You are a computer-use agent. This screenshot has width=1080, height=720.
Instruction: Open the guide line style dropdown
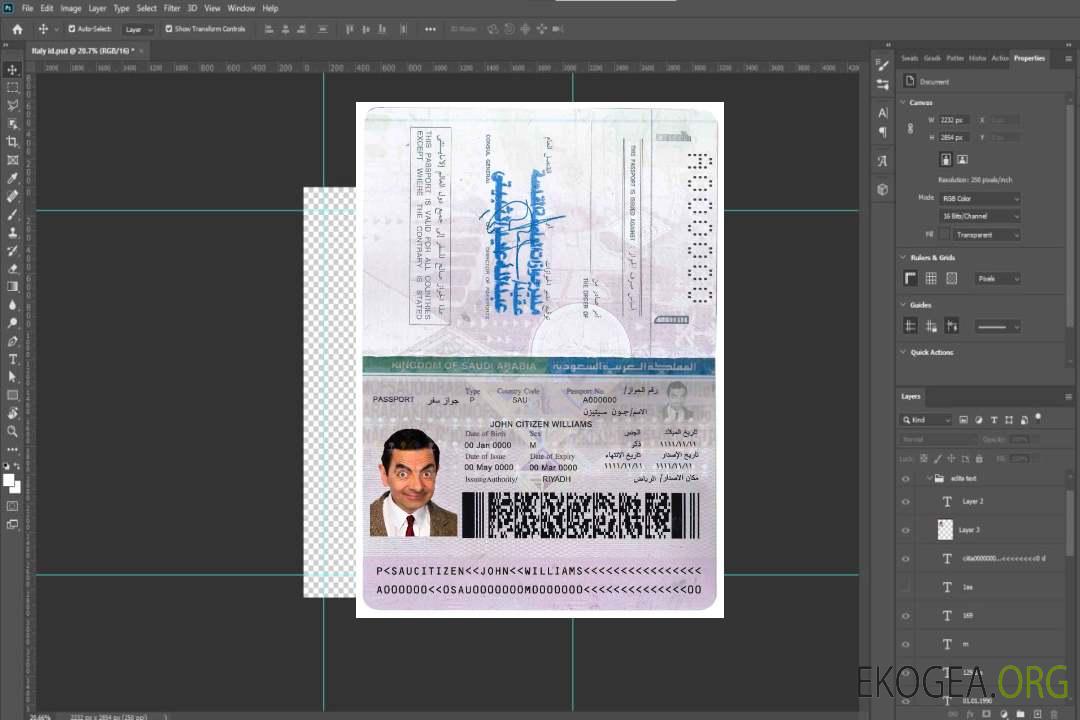pyautogui.click(x=997, y=327)
